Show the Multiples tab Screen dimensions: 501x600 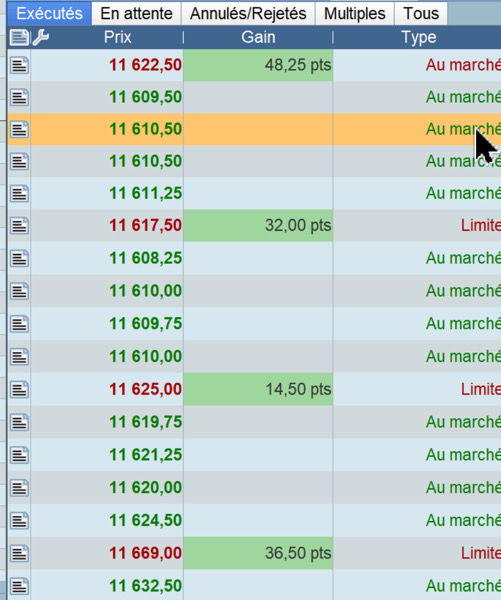354,14
